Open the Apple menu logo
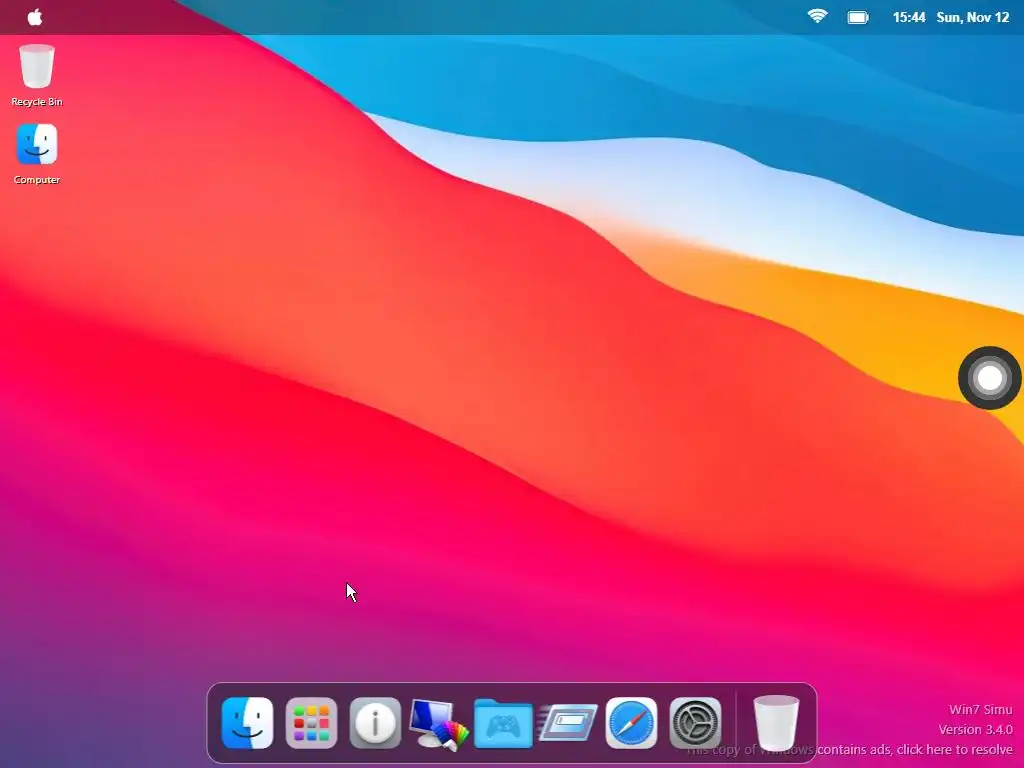This screenshot has width=1024, height=768. click(x=35, y=17)
